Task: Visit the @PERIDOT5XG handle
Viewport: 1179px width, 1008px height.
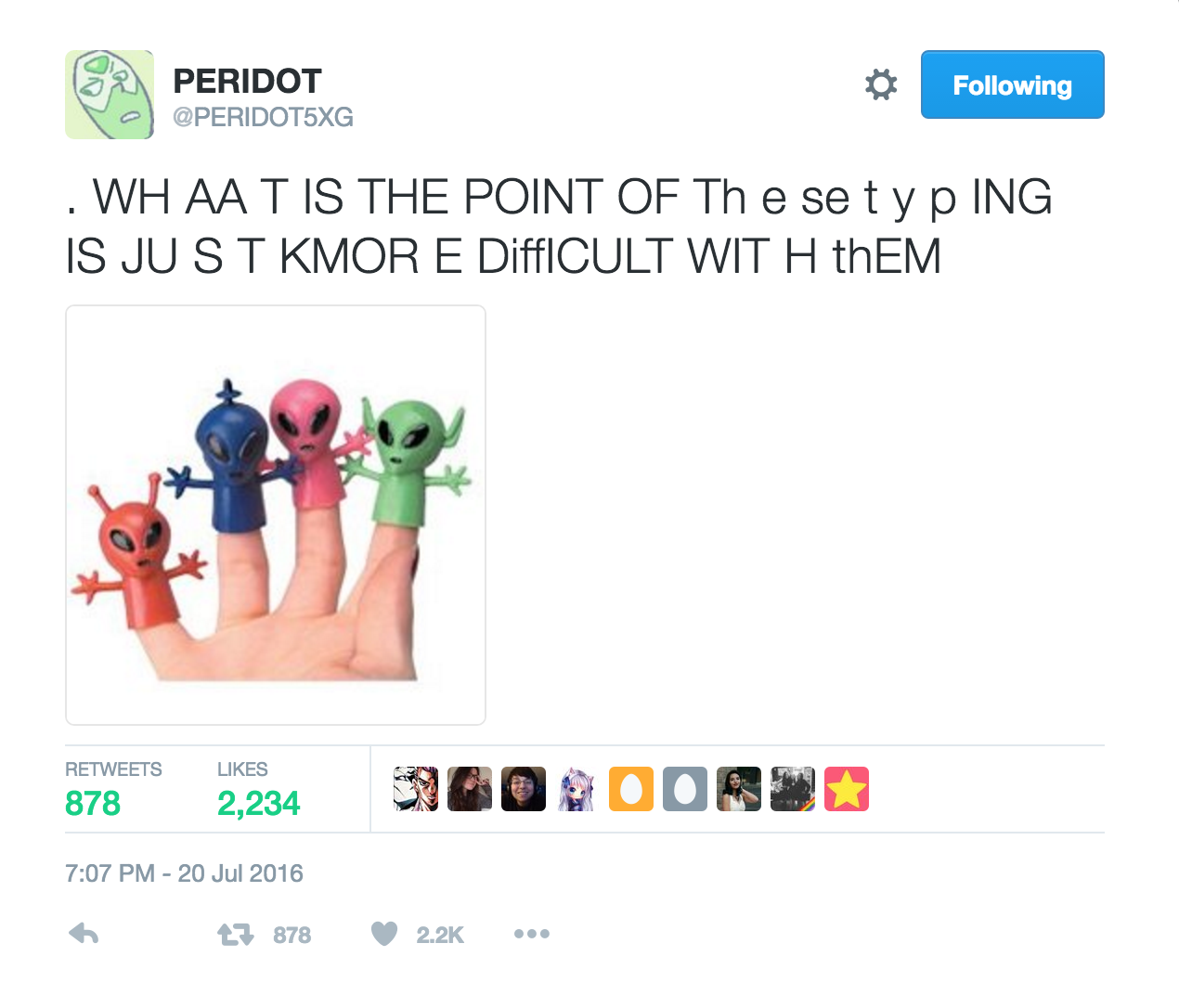Action: click(x=263, y=118)
